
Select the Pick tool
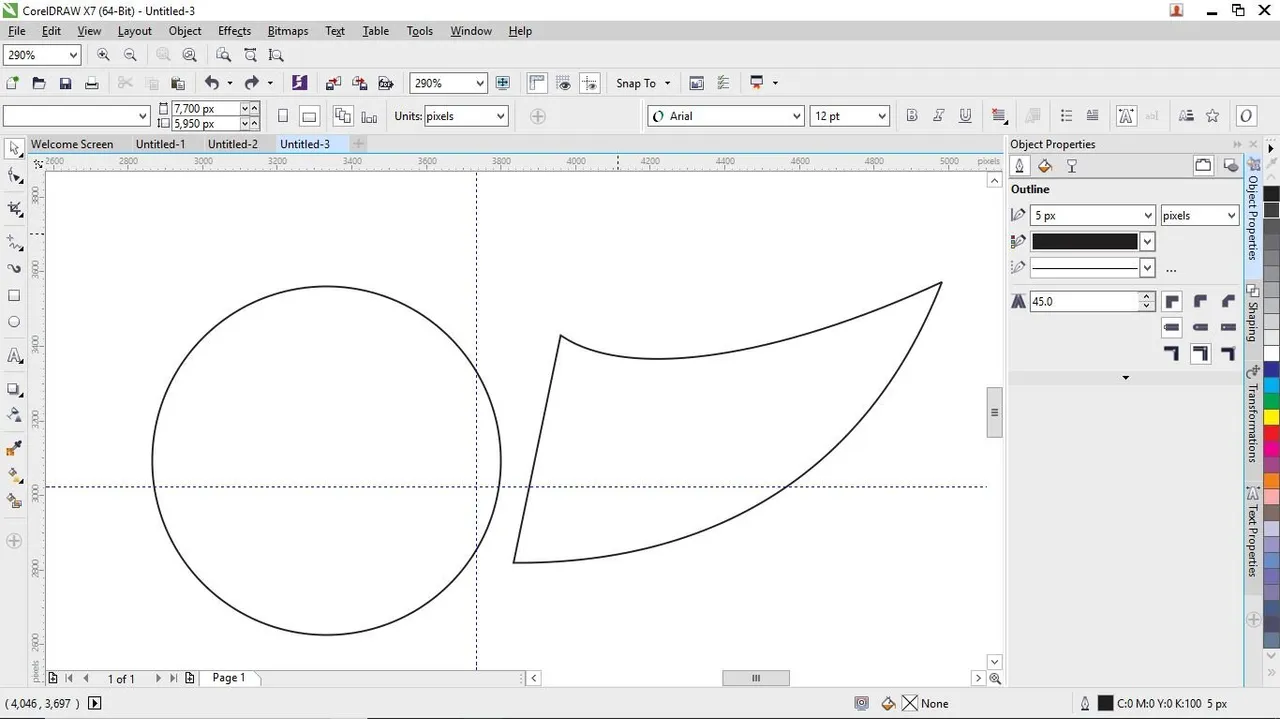tap(14, 149)
